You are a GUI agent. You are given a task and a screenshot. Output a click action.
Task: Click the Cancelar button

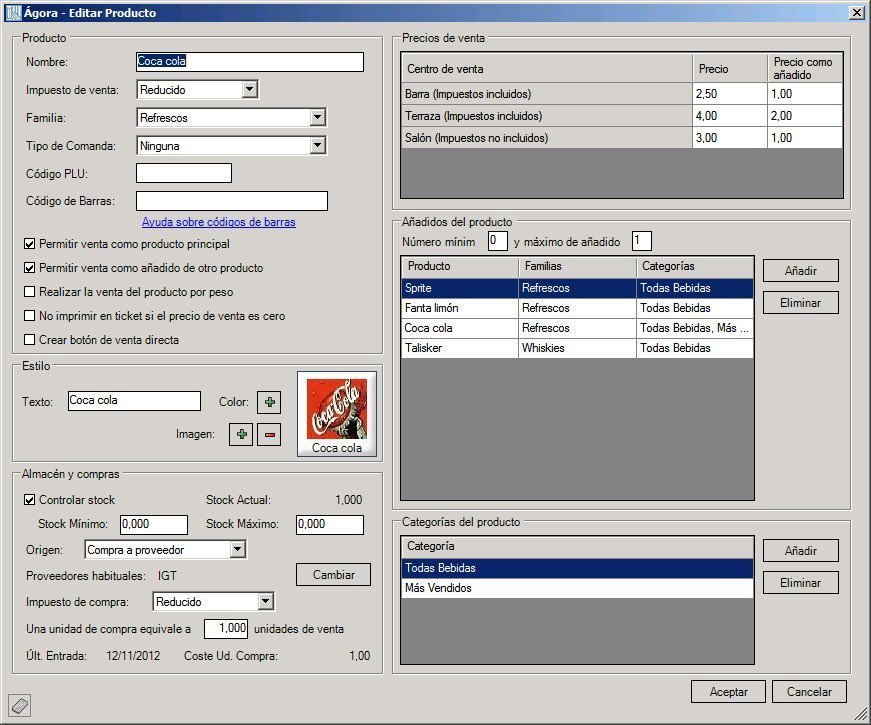(809, 692)
